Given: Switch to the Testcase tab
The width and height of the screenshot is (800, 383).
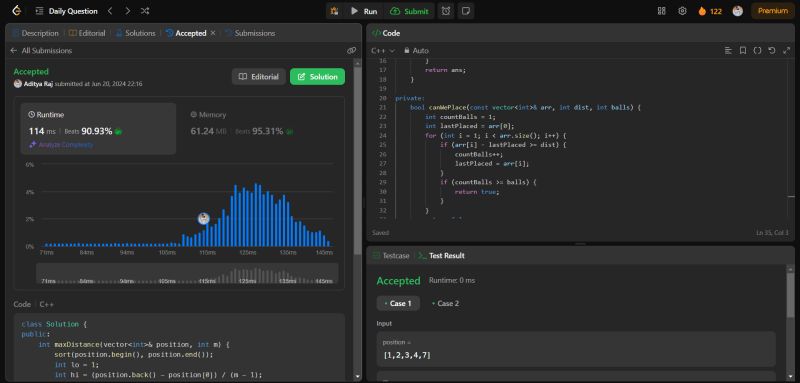Looking at the screenshot, I should (391, 256).
